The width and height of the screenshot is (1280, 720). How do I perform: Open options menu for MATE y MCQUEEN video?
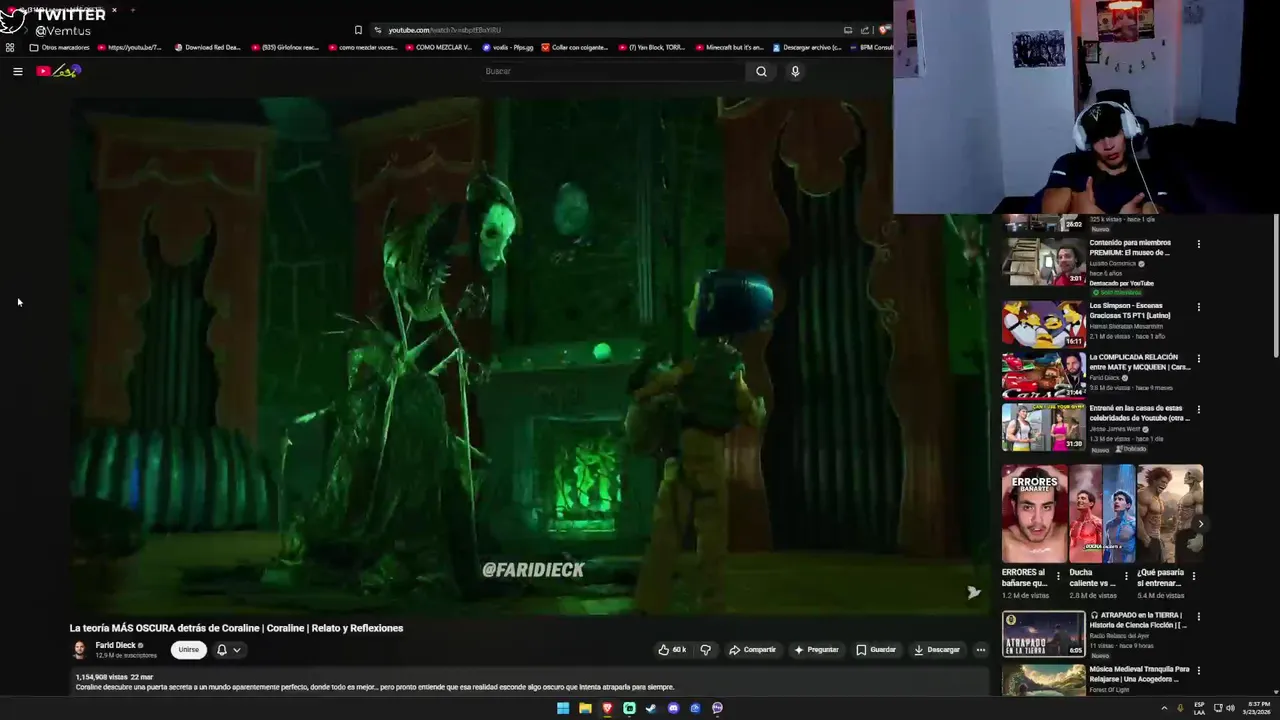click(1198, 358)
